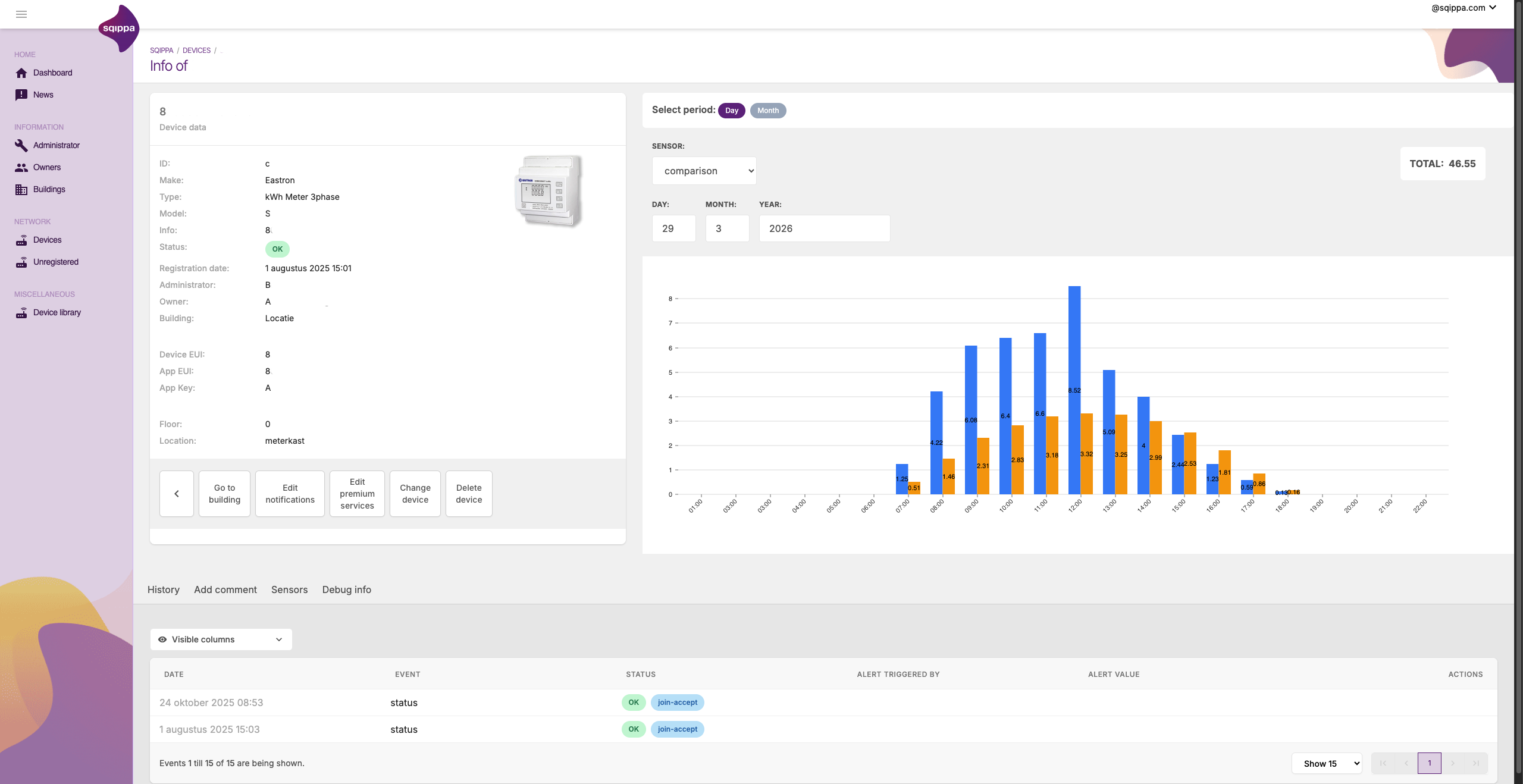This screenshot has height=784, width=1523.
Task: Click the Device library icon
Action: [21, 312]
